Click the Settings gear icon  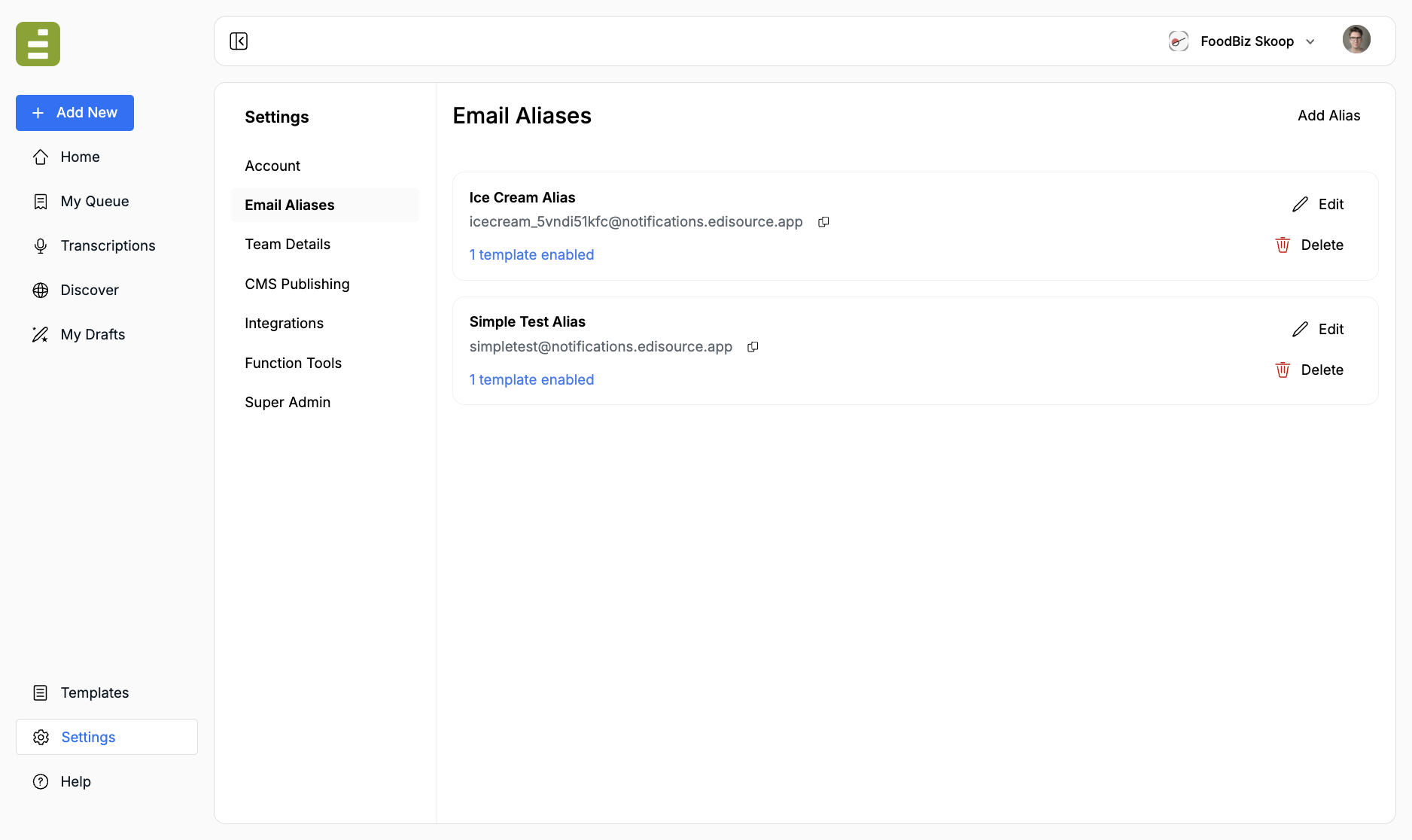click(x=41, y=738)
